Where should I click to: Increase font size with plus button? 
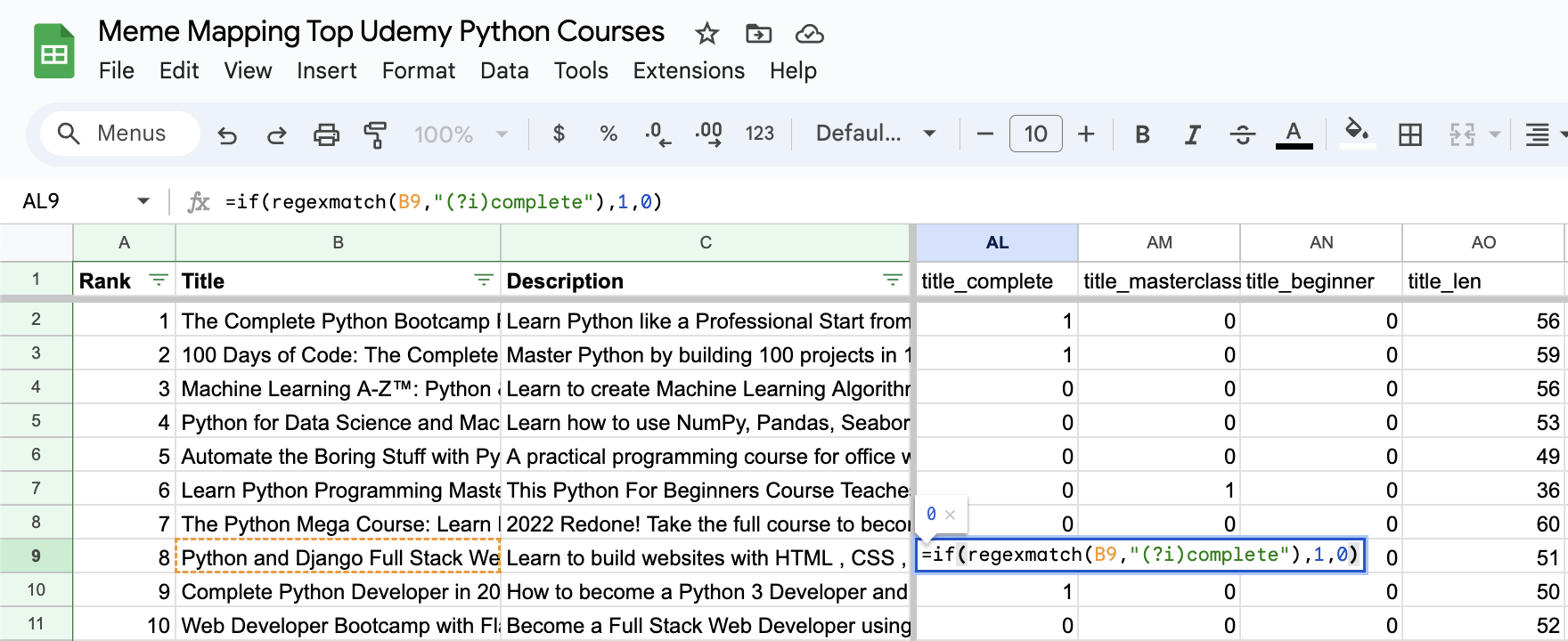tap(1085, 134)
